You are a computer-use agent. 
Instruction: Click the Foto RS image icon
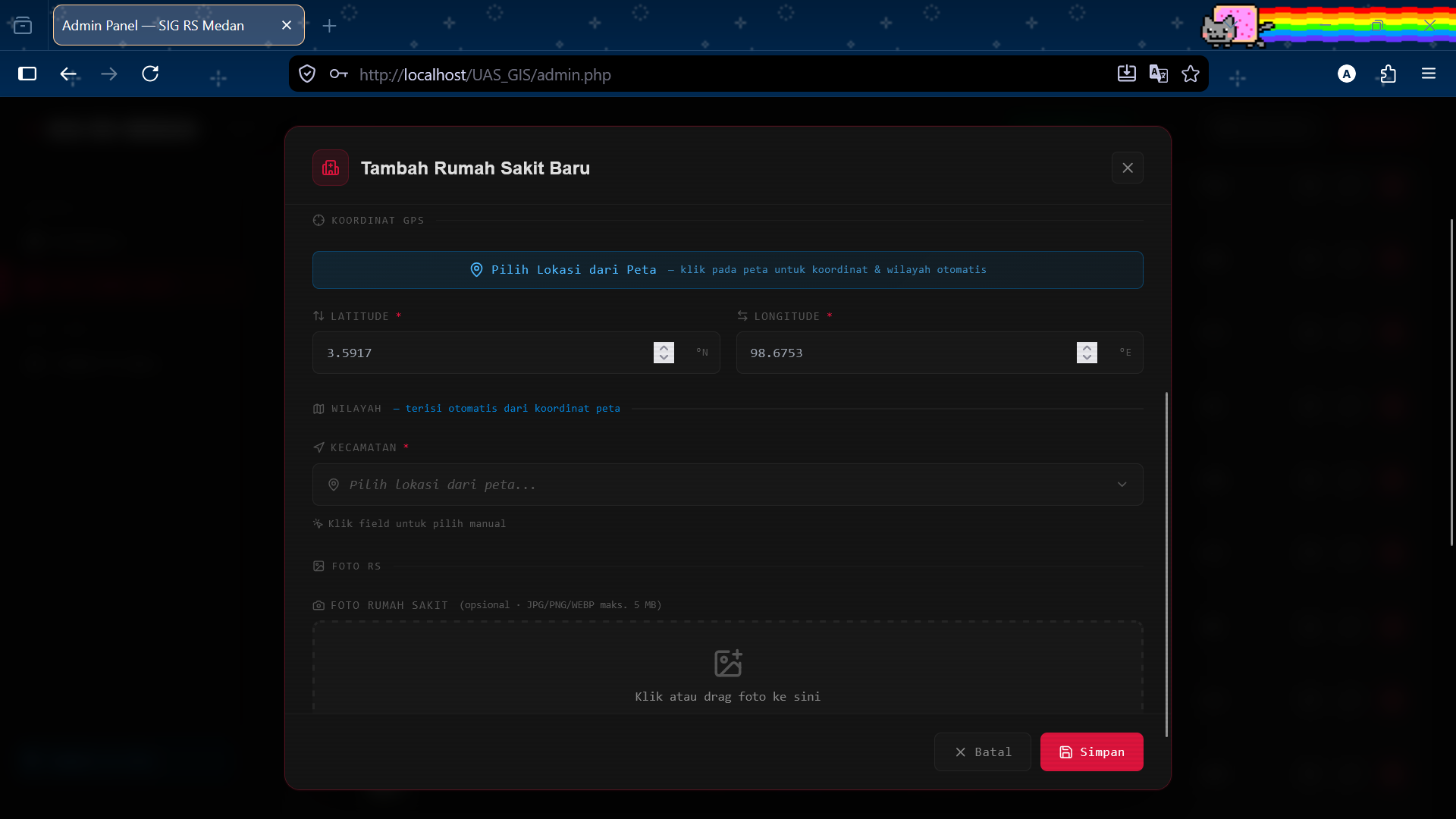point(318,566)
